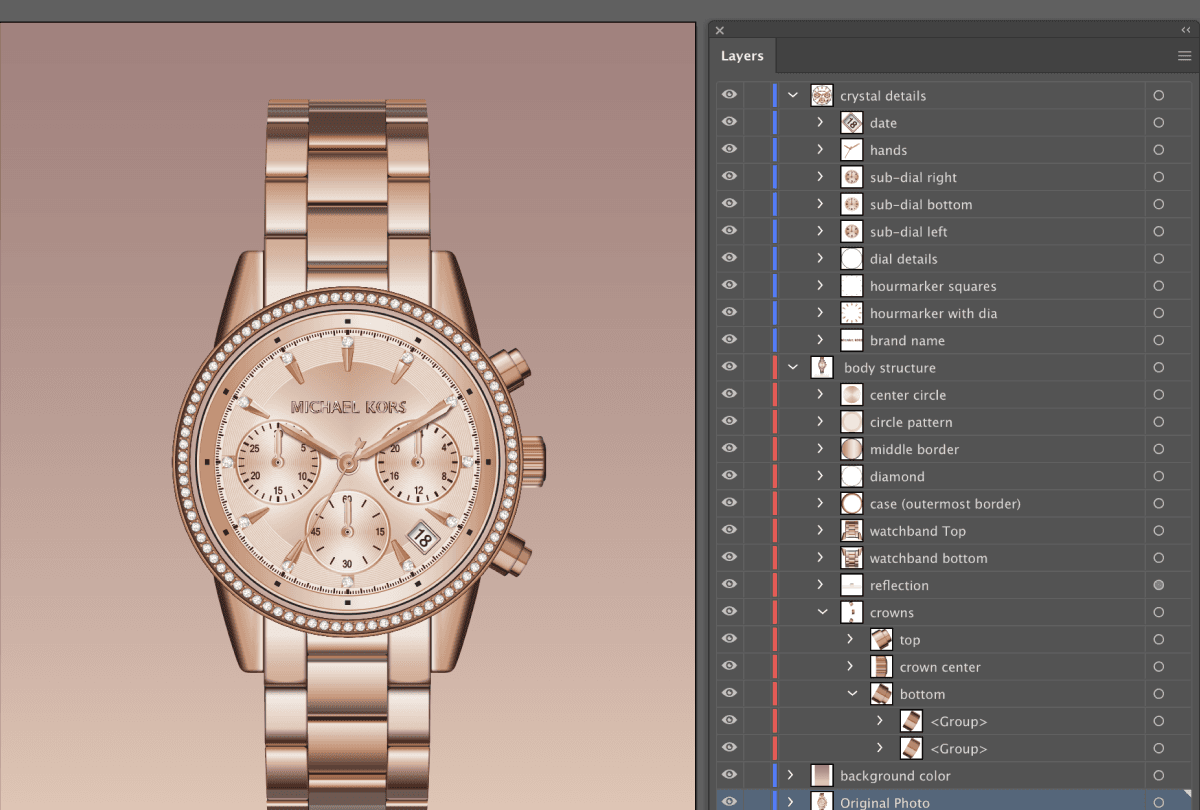Hide the body structure layer
The image size is (1200, 810).
click(x=730, y=367)
